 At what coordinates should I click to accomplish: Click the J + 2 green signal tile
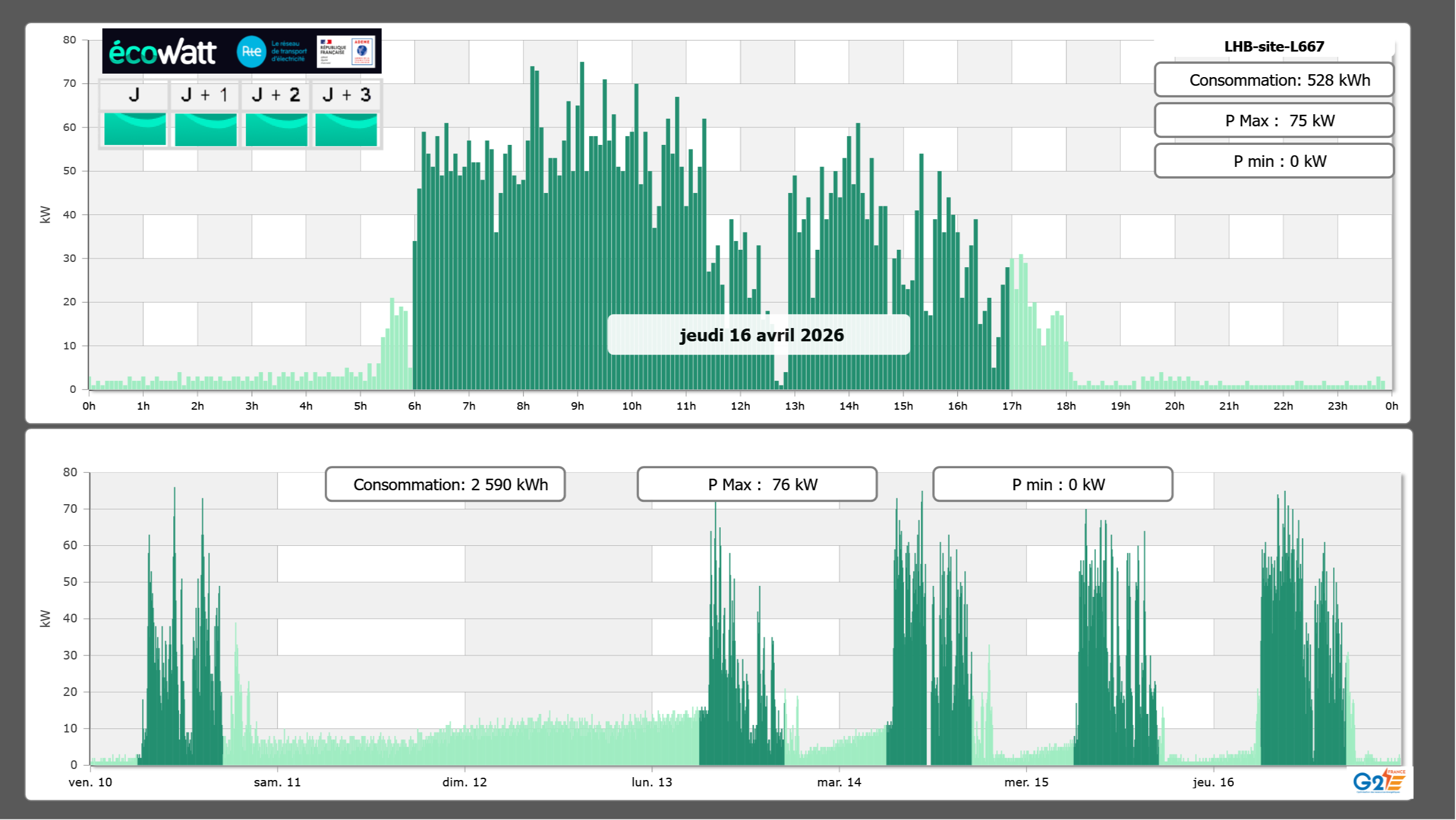click(276, 129)
